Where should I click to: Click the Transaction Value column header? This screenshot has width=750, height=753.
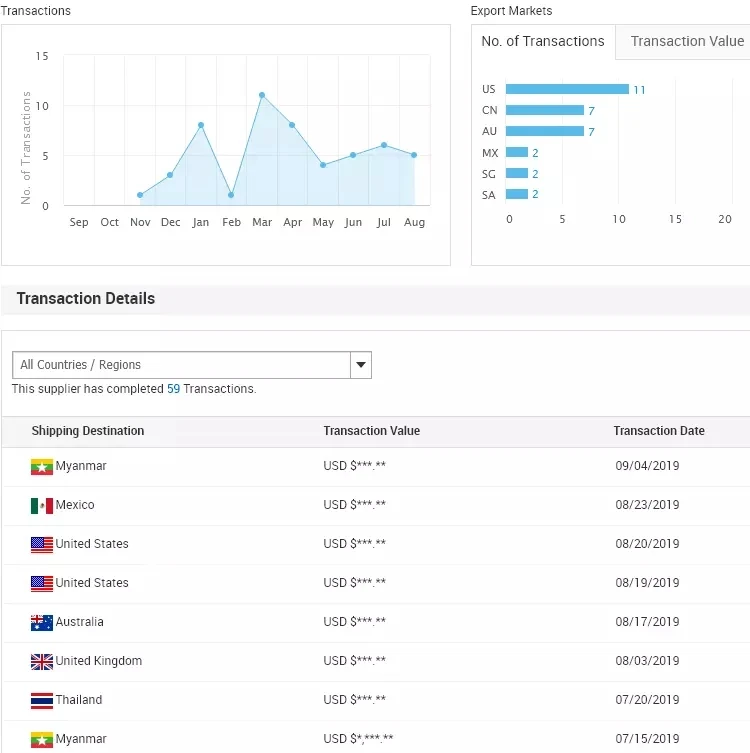point(371,431)
